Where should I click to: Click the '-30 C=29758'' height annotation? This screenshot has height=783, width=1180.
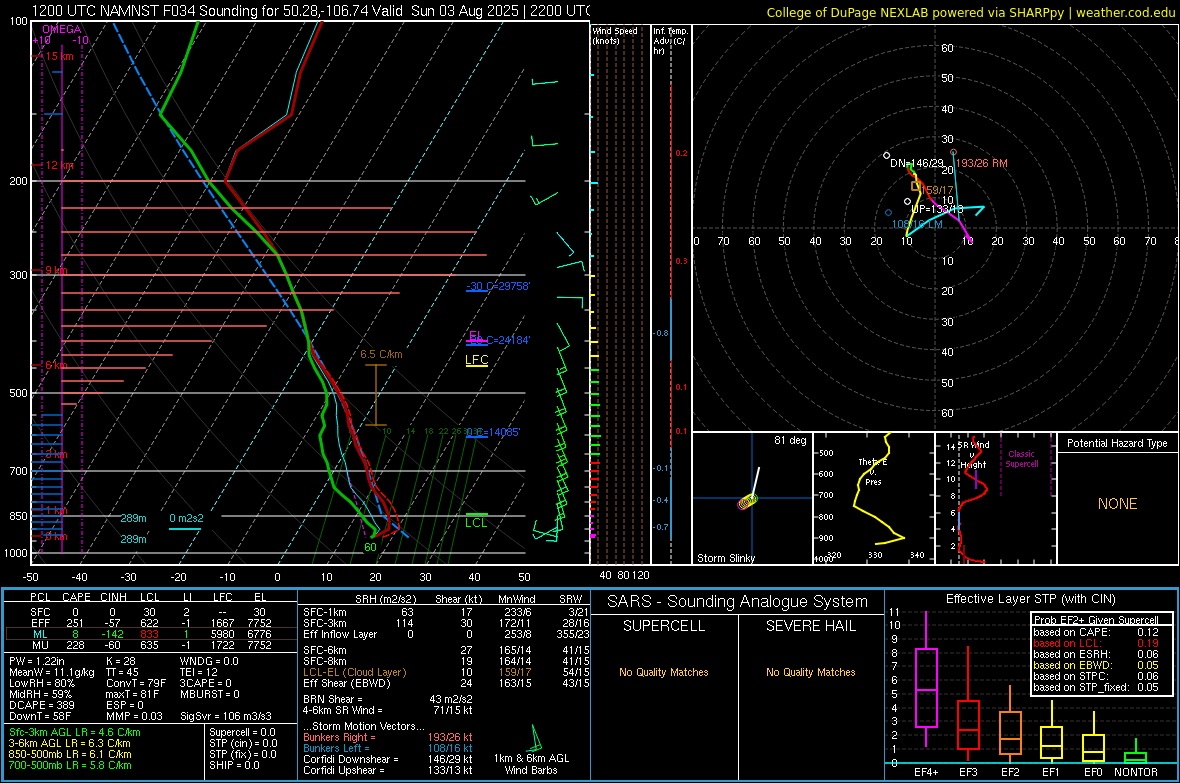point(498,286)
